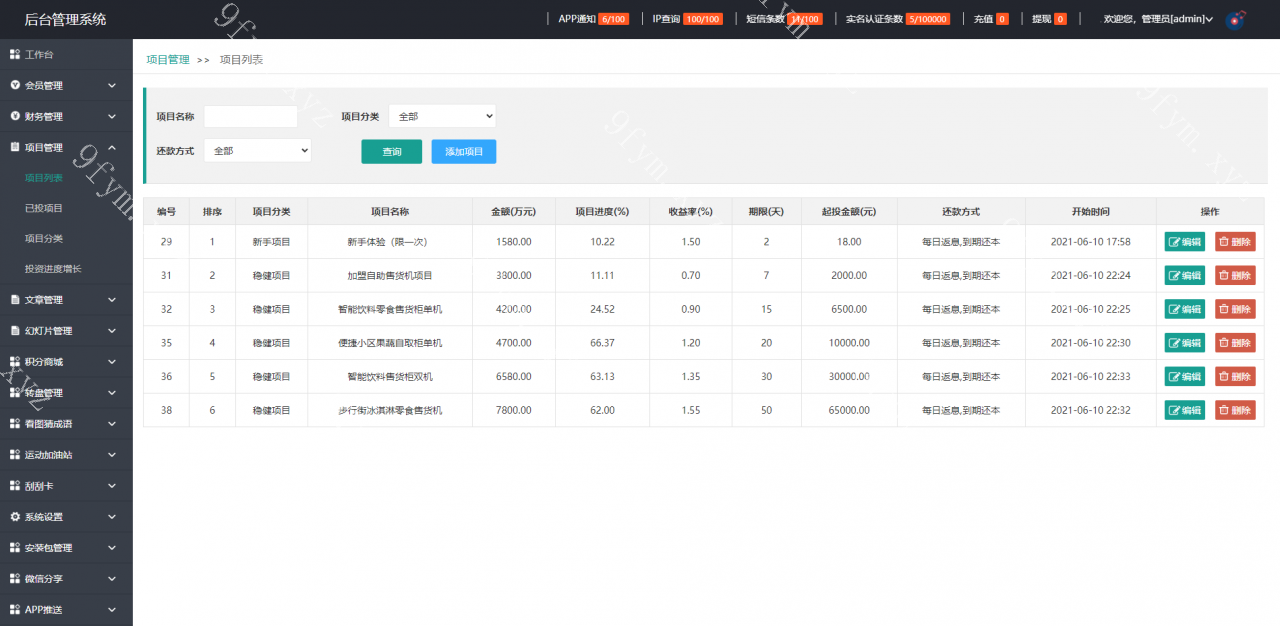Click the 看图猜成语 sidebar icon
The height and width of the screenshot is (626, 1280).
(x=15, y=423)
